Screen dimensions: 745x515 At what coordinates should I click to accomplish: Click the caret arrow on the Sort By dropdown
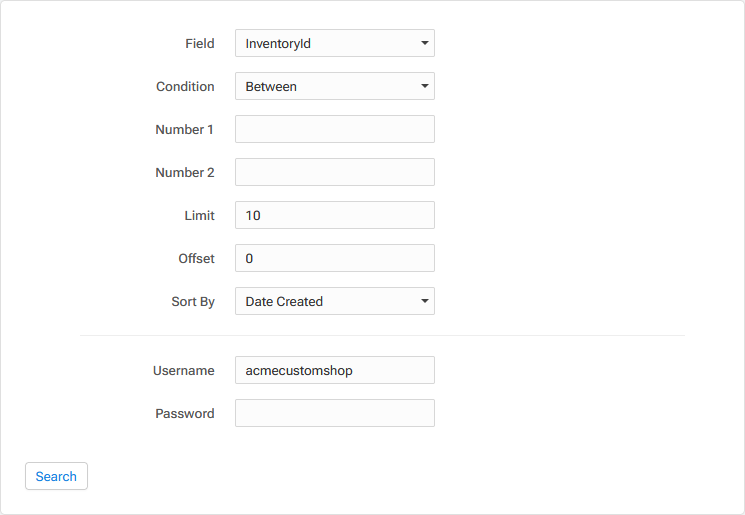click(x=425, y=301)
